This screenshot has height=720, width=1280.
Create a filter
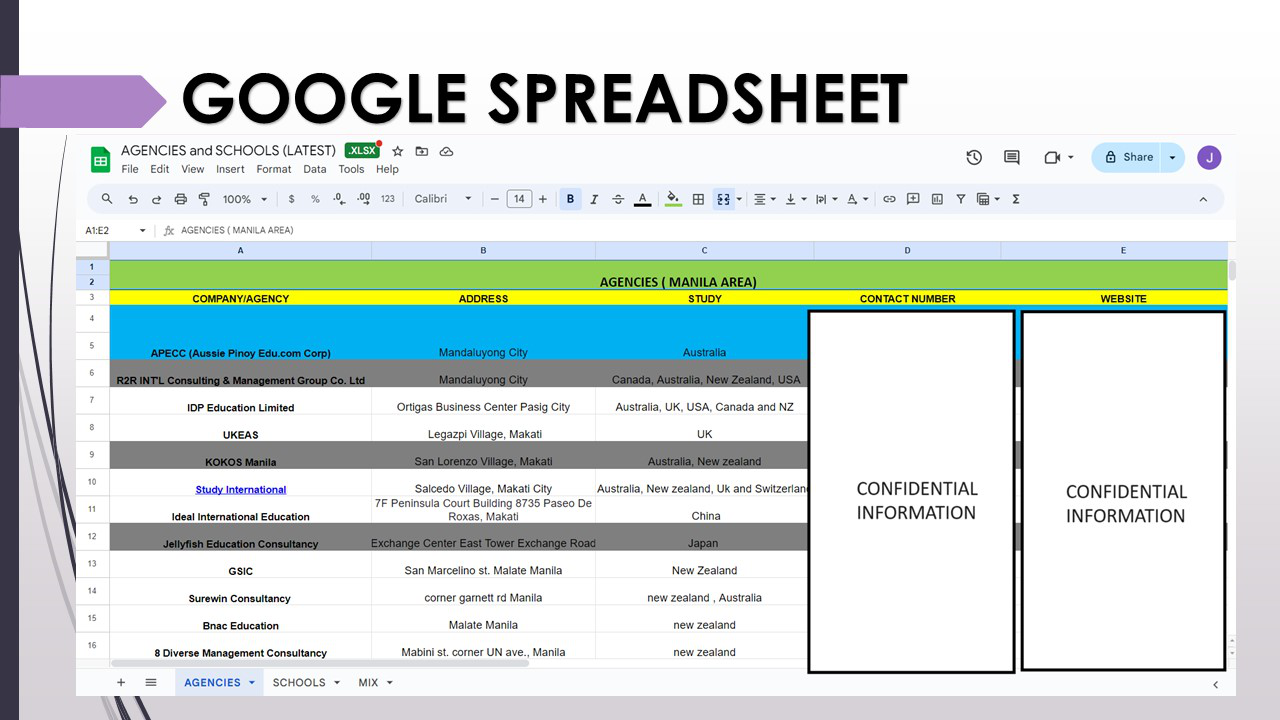(961, 199)
